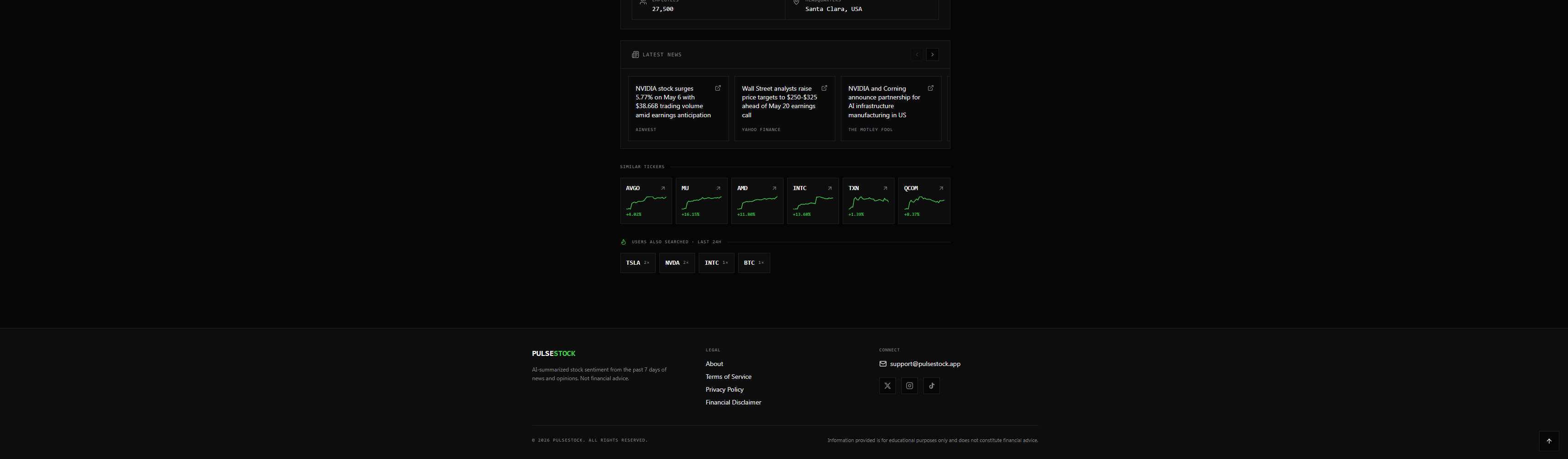Open the Terms of Service link
The image size is (1568, 459).
(728, 377)
